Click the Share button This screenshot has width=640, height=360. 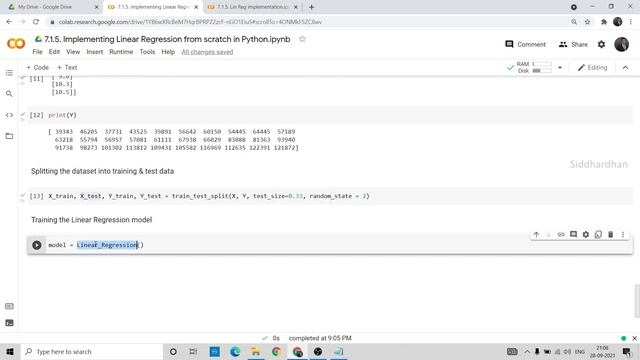[x=573, y=44]
